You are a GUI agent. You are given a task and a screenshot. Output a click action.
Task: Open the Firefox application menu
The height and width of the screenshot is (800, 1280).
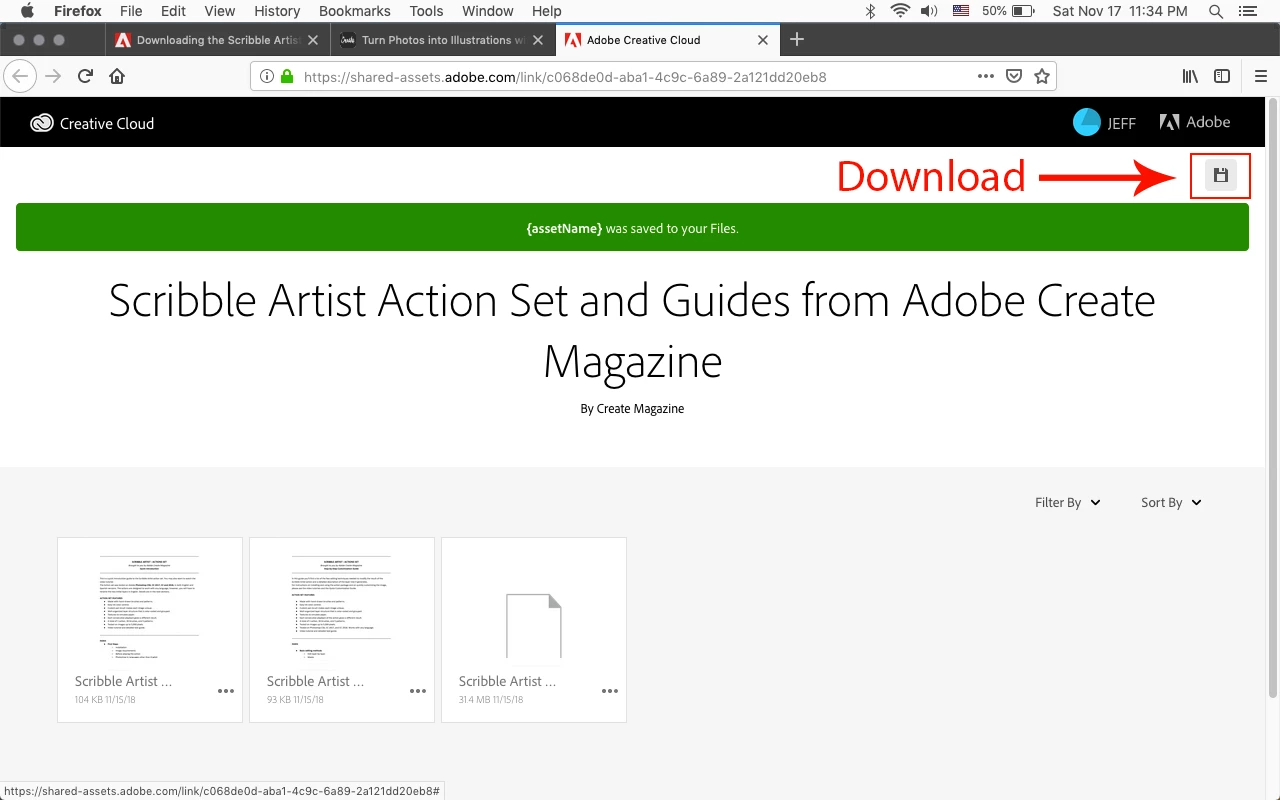pos(77,11)
